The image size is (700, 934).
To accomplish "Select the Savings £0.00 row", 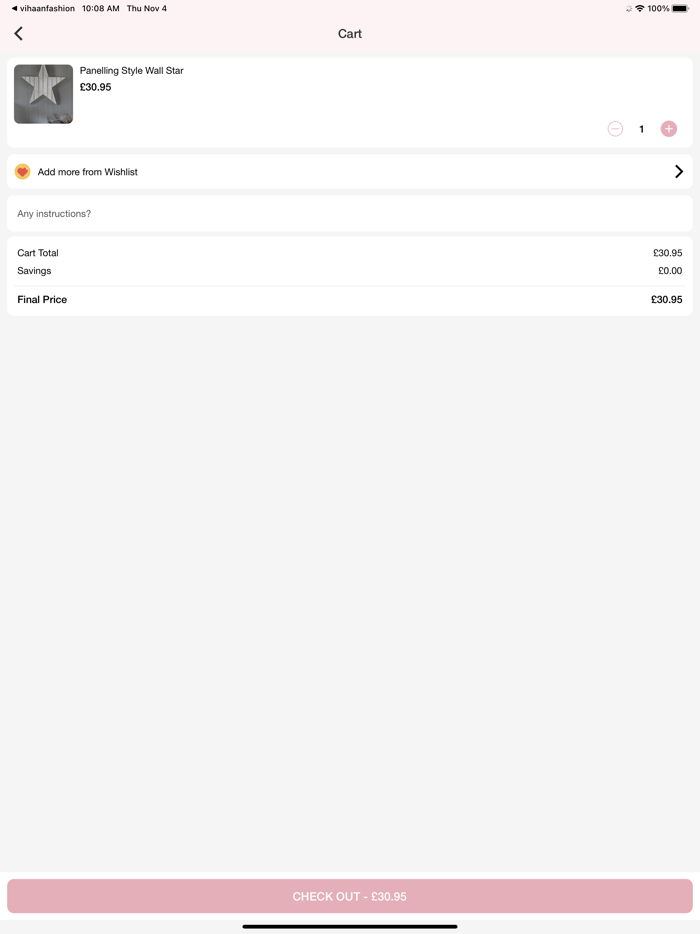I will 350,271.
